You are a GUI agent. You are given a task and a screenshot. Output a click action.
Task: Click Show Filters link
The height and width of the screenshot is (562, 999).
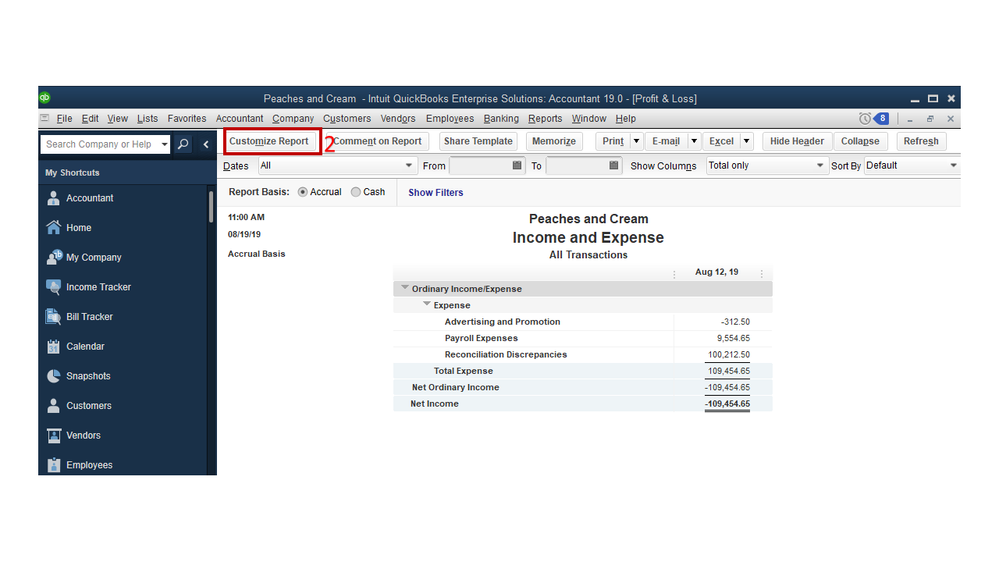point(436,192)
